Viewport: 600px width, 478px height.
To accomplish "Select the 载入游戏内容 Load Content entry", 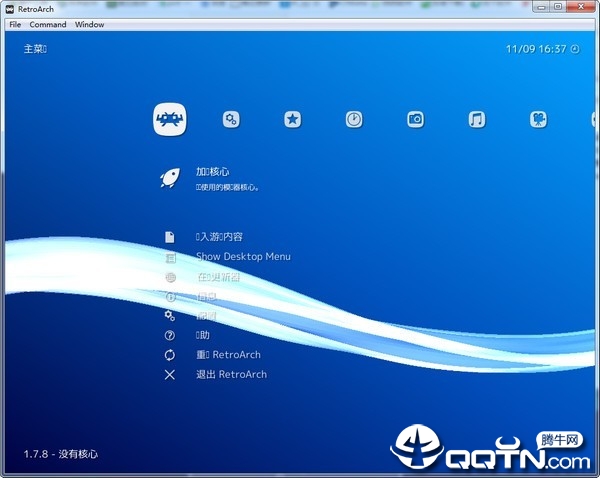I will (219, 237).
